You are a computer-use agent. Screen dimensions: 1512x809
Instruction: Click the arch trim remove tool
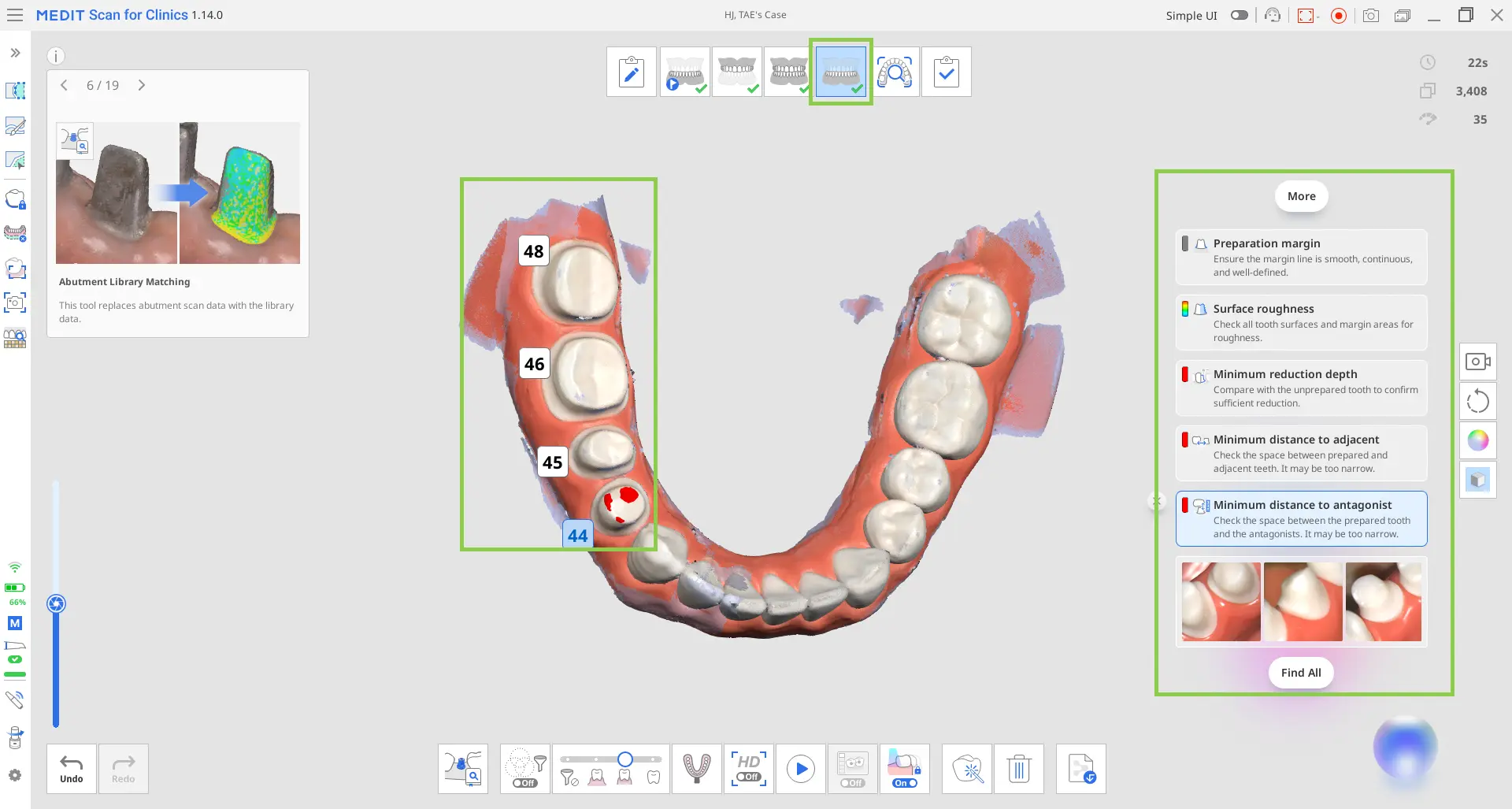15,233
